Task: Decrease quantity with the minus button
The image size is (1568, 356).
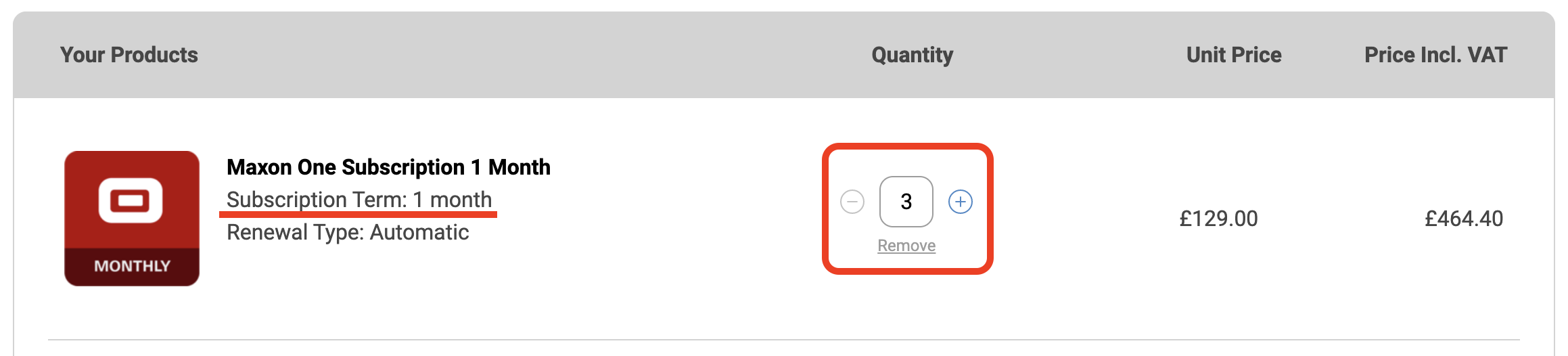Action: [x=852, y=202]
